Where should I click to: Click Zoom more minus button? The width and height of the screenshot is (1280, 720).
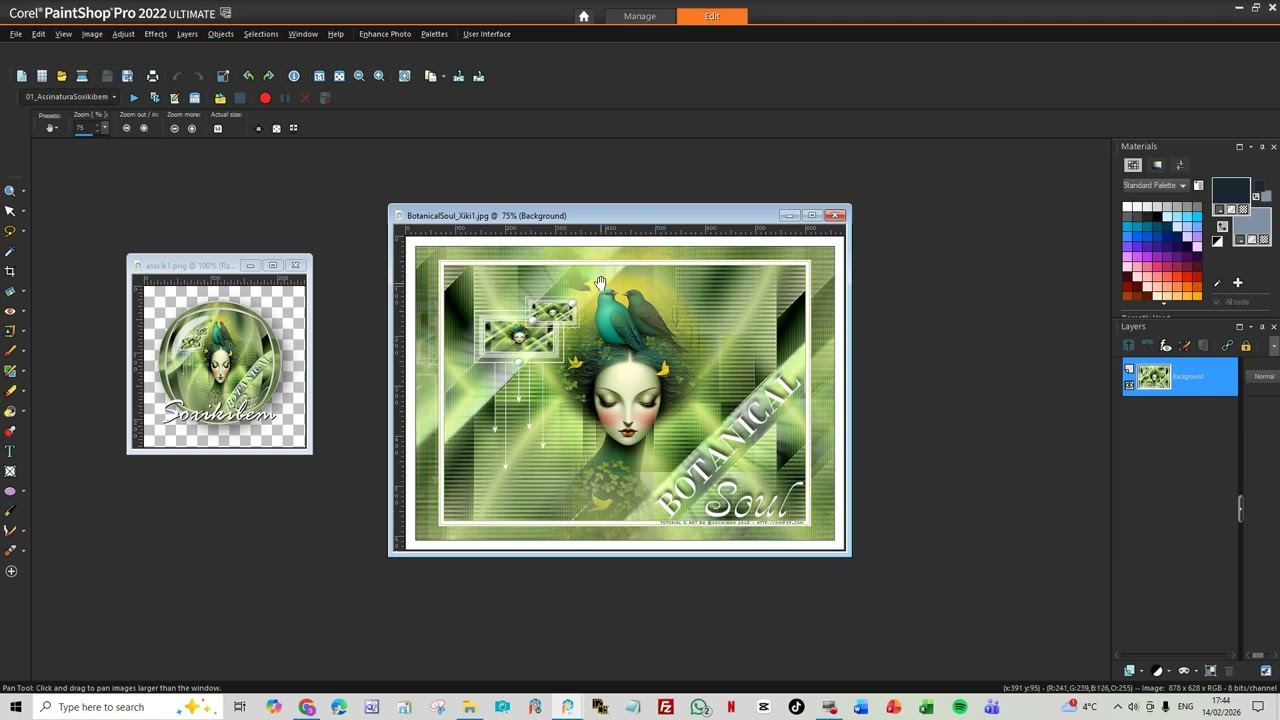click(174, 128)
